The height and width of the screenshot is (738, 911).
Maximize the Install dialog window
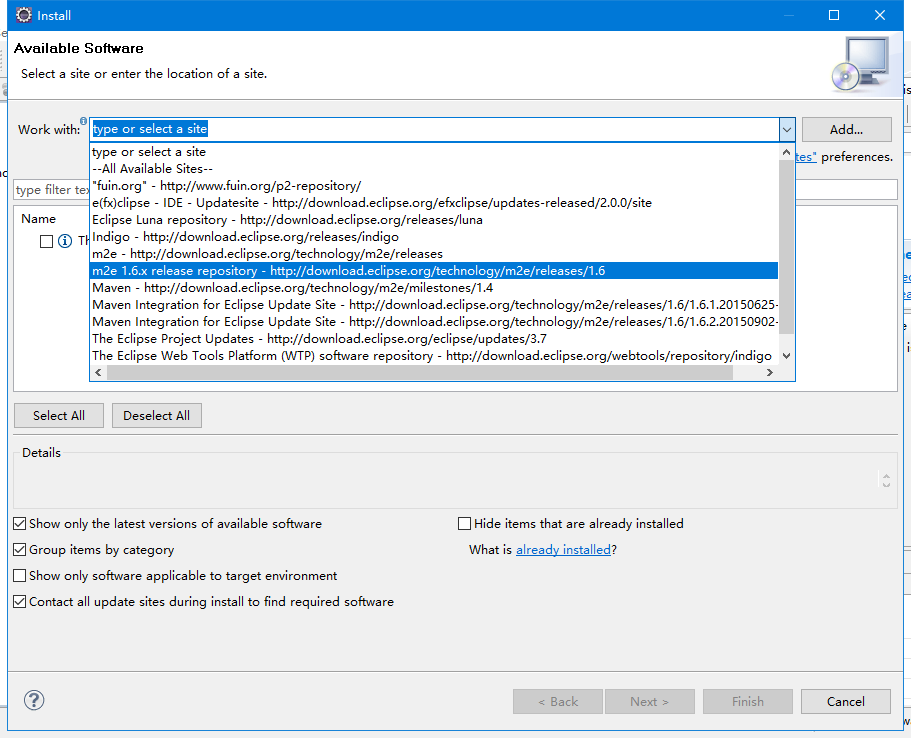pos(834,15)
